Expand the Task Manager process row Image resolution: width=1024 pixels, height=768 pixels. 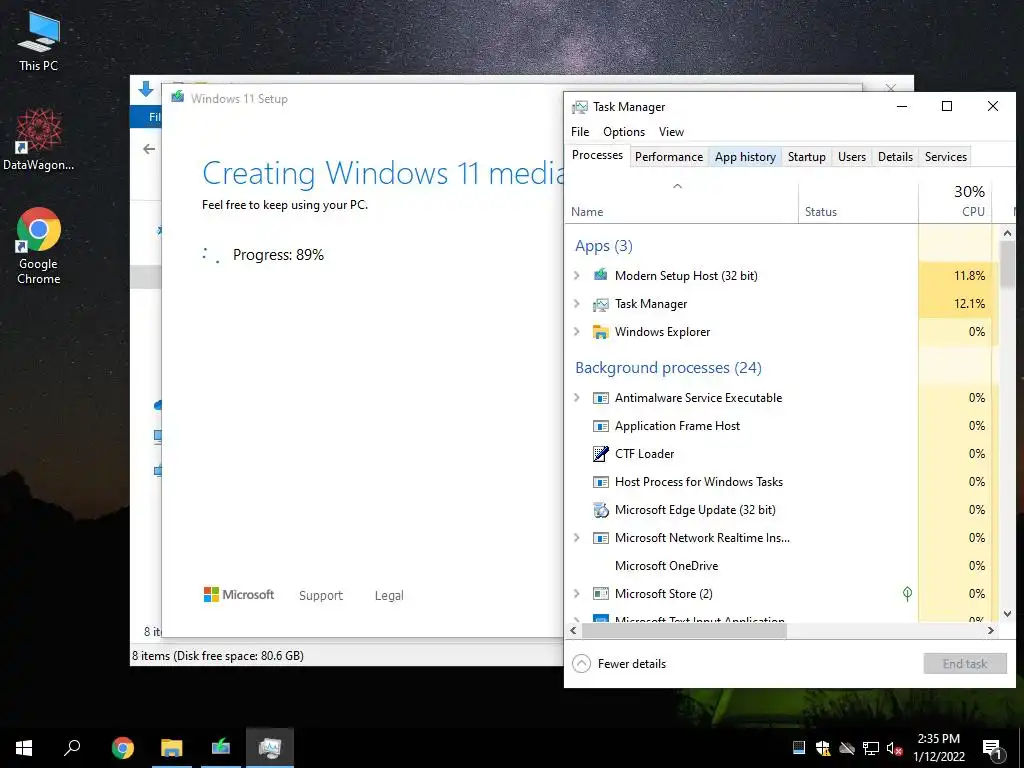[x=577, y=304]
